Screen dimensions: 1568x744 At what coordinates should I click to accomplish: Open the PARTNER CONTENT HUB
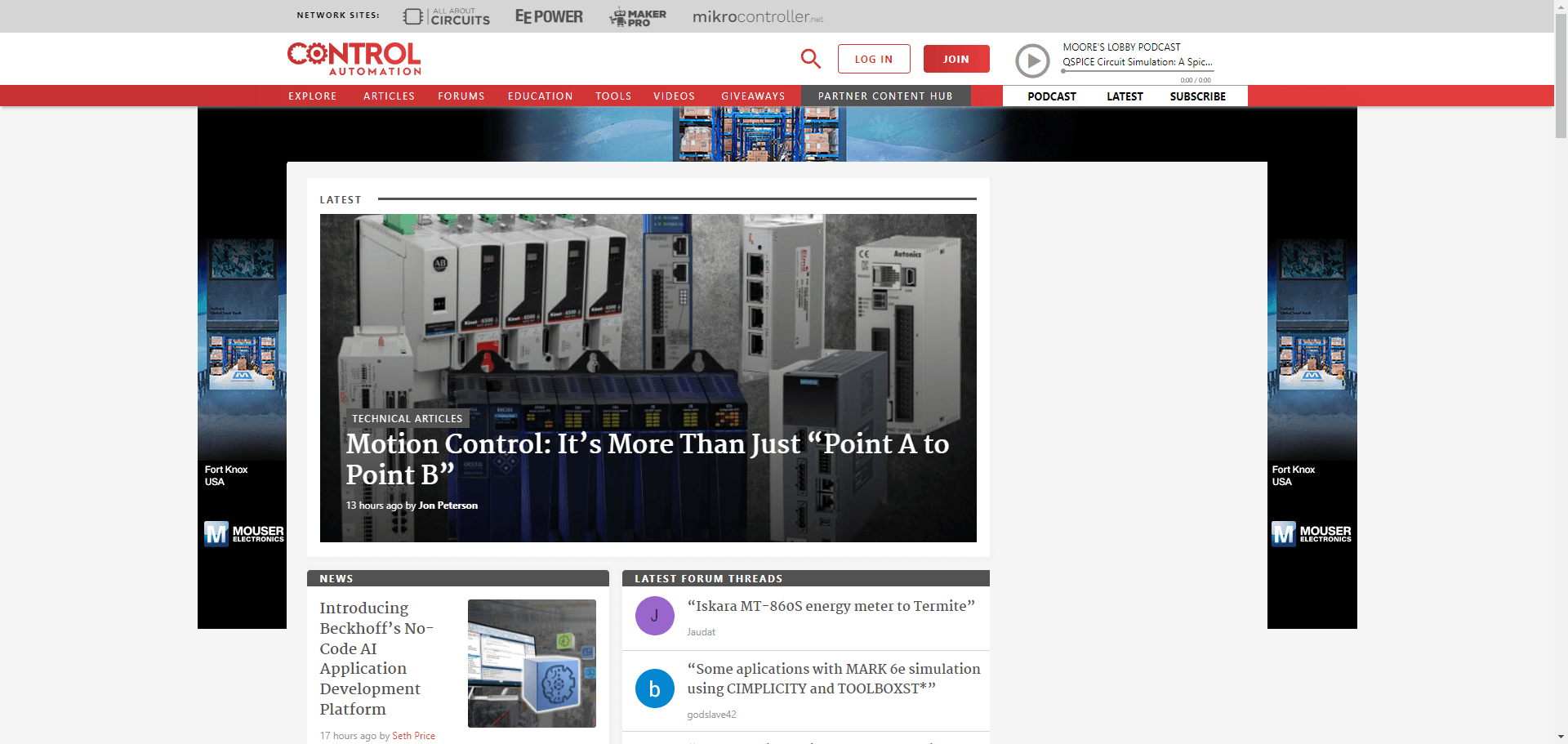[x=885, y=96]
